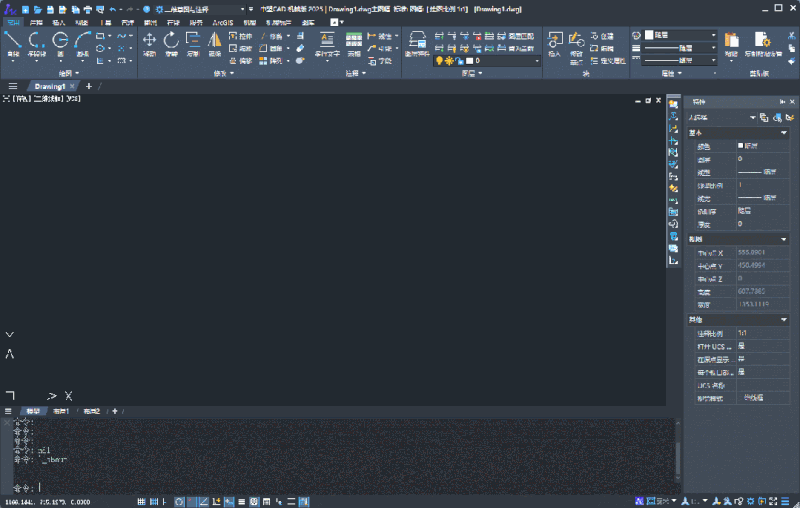Toggle layer 0 lock icon
Viewport: 800px width, 508px height.
coord(459,61)
